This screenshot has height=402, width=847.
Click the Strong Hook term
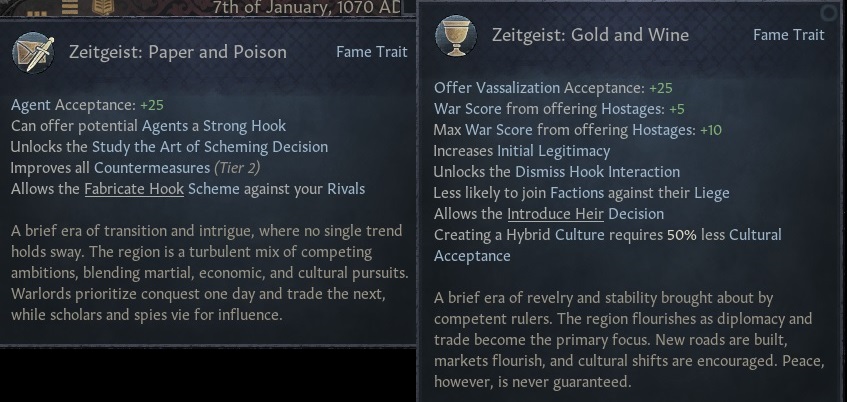tap(243, 126)
